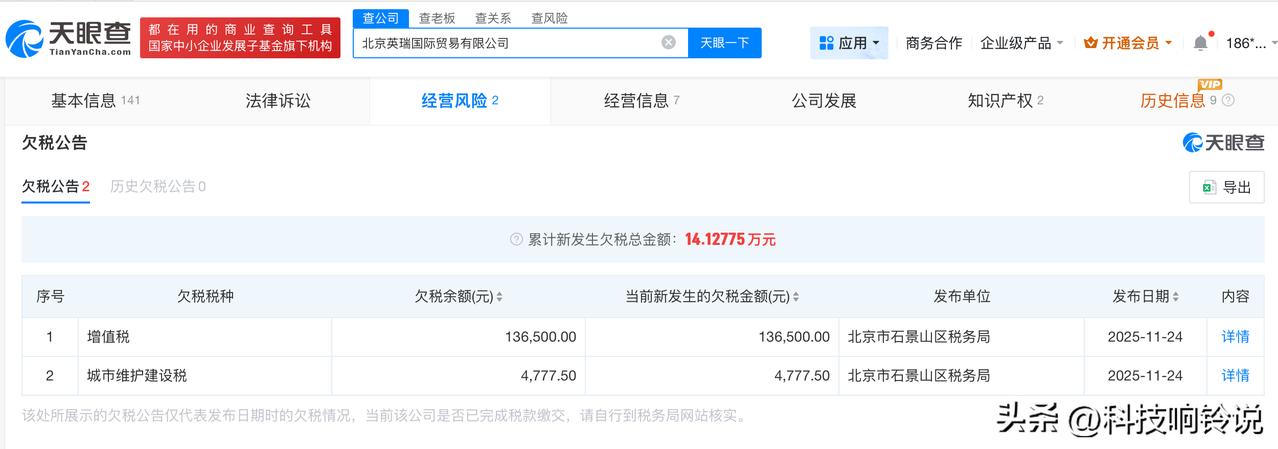Switch to 查公司 search tab
Image resolution: width=1278 pixels, height=449 pixels.
[380, 18]
